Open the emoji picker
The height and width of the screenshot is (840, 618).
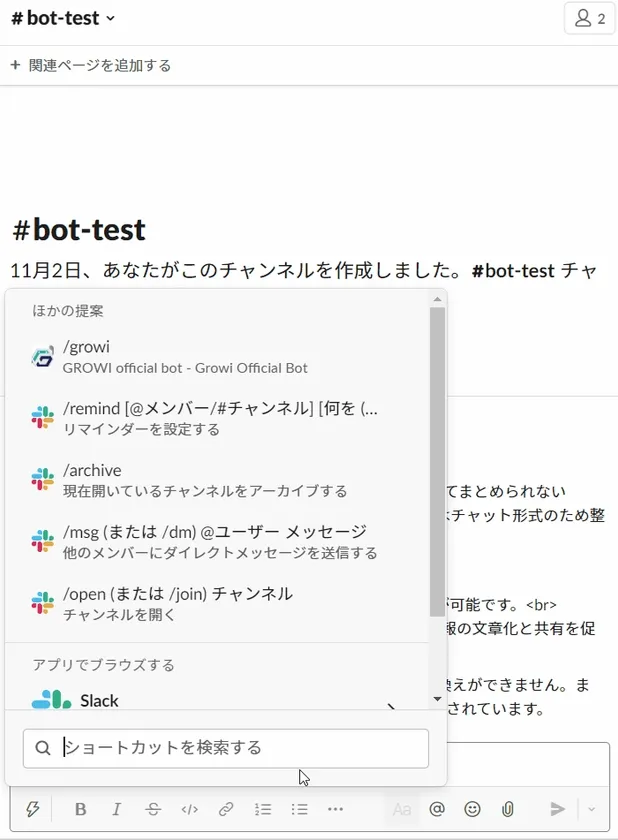[x=472, y=809]
